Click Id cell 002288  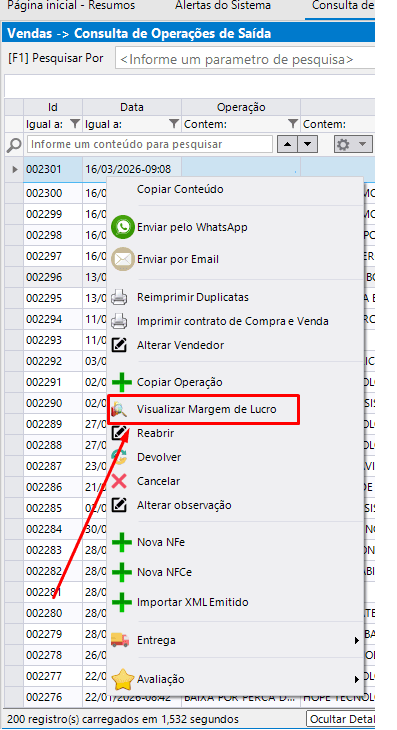tap(53, 445)
